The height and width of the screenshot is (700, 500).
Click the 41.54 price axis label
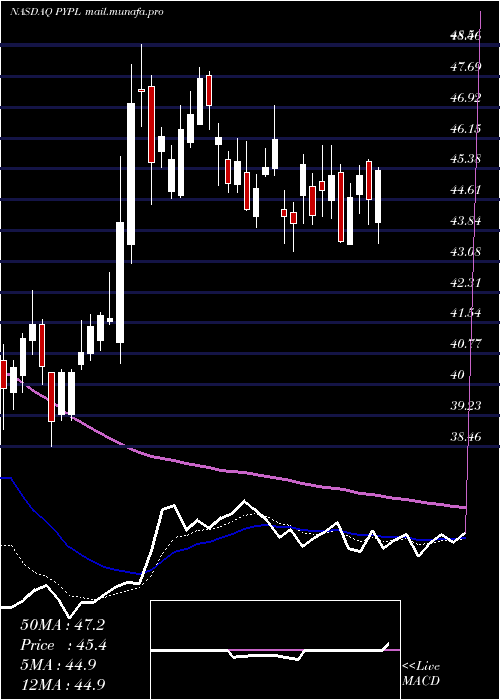click(466, 313)
